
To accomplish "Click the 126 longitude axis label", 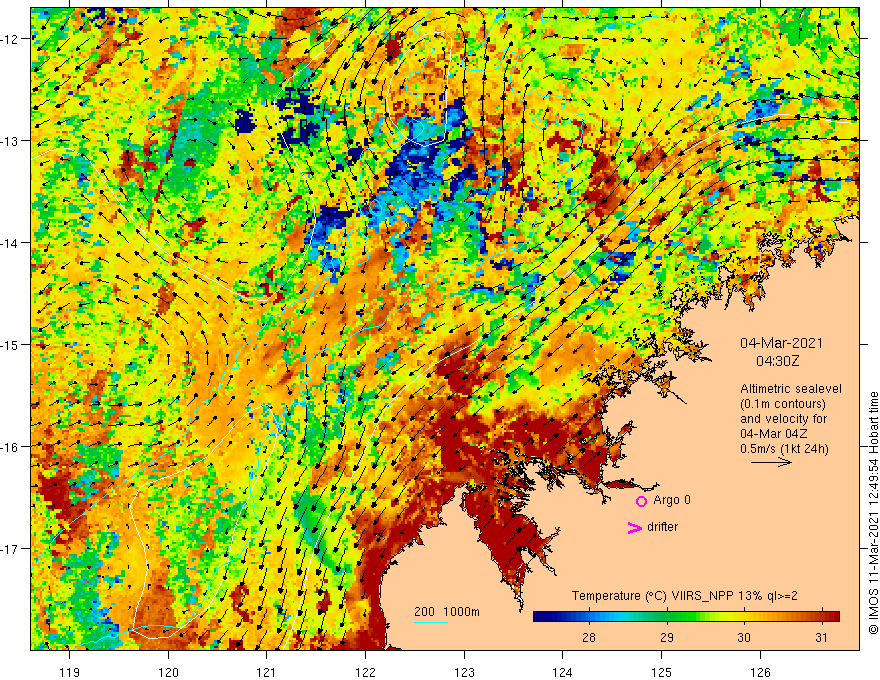I will pos(760,672).
